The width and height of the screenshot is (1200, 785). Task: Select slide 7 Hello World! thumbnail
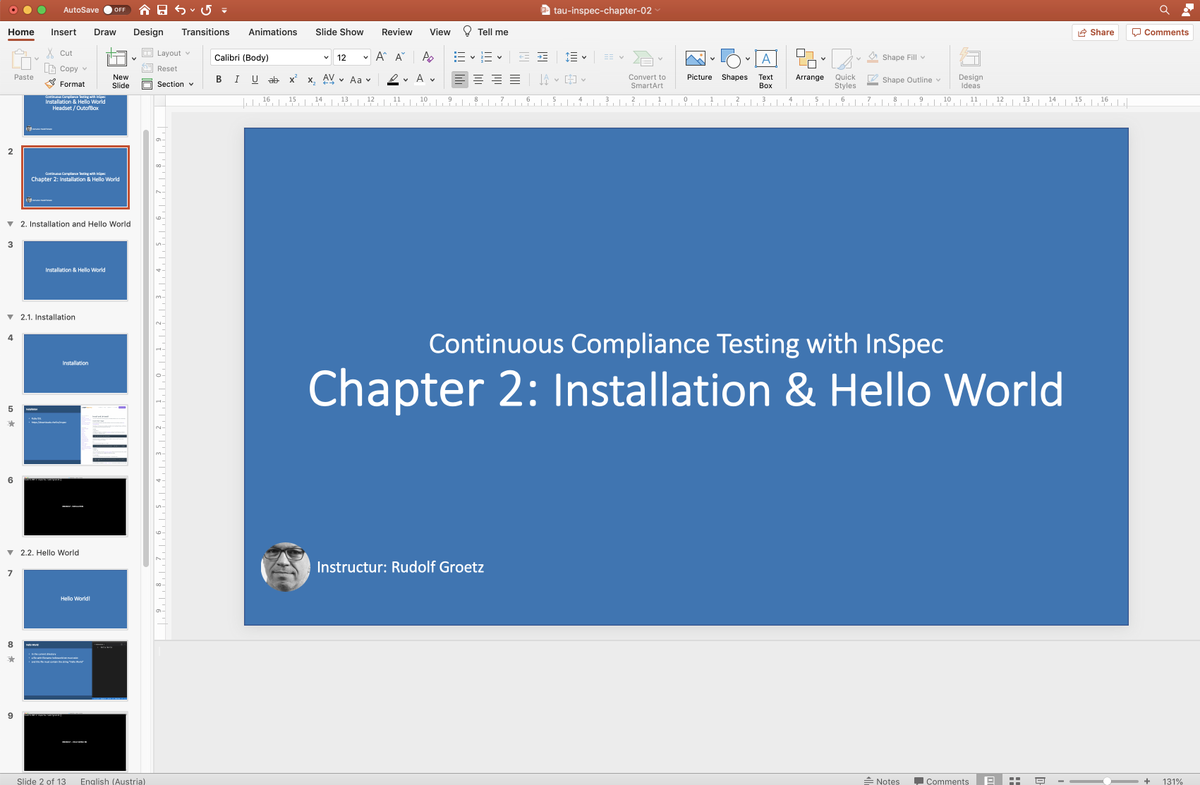(x=75, y=598)
